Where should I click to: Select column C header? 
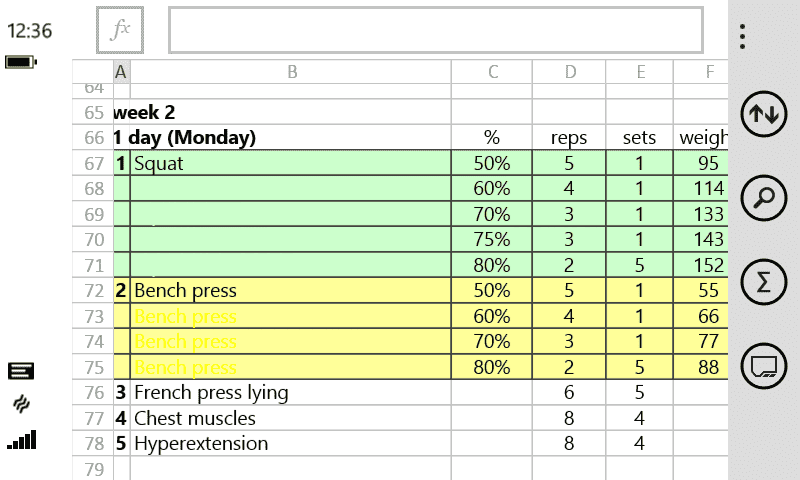coord(492,72)
